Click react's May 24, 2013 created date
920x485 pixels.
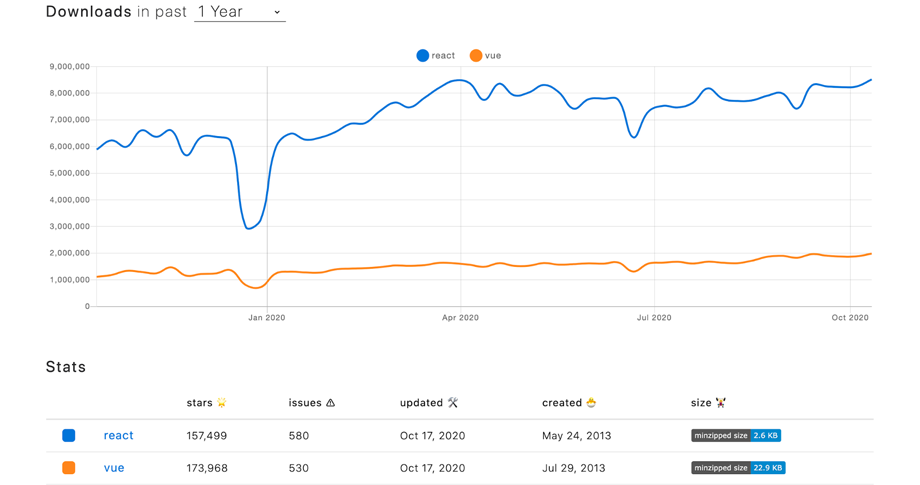(x=574, y=436)
